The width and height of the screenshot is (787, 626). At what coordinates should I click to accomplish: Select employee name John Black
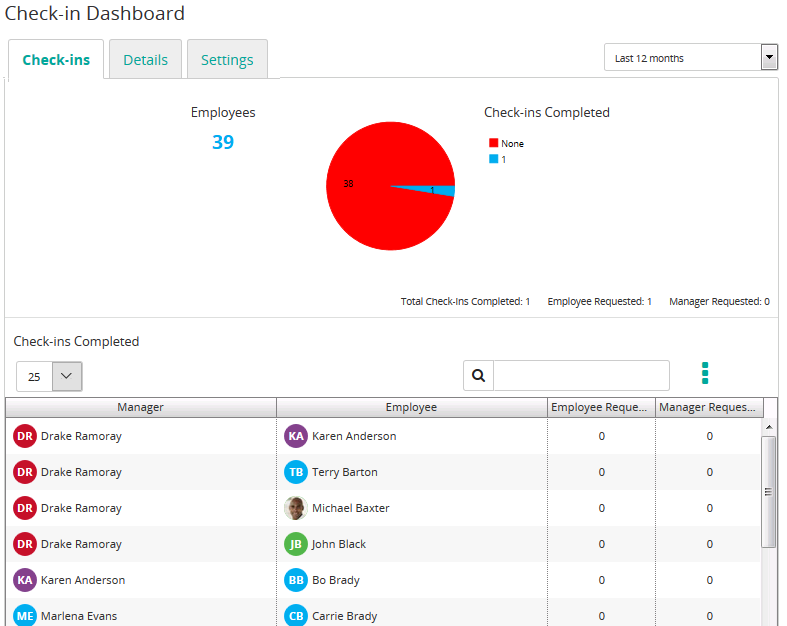point(339,544)
